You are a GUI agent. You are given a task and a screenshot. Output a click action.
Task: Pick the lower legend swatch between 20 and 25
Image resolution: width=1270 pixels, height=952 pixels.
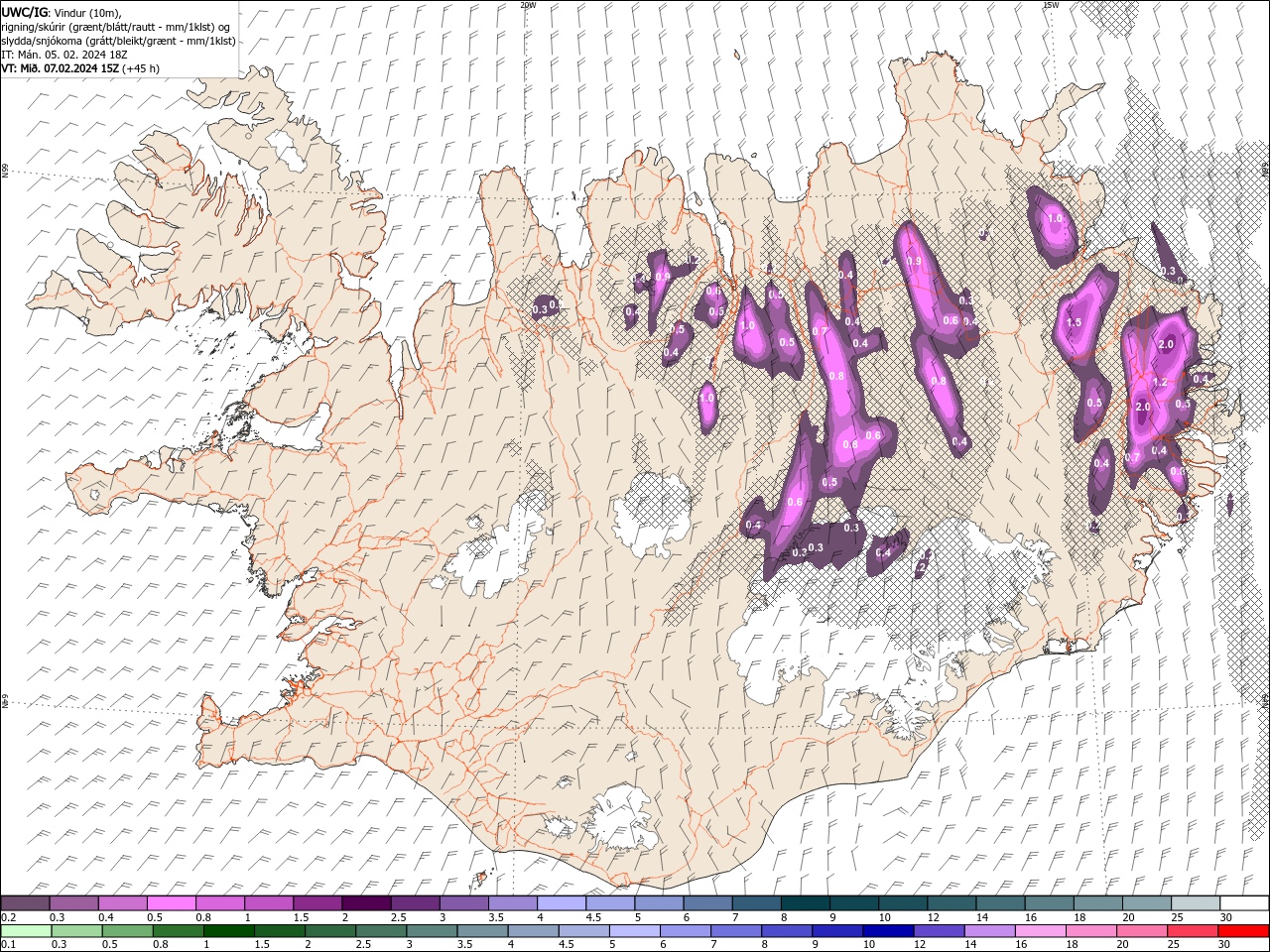(1142, 931)
